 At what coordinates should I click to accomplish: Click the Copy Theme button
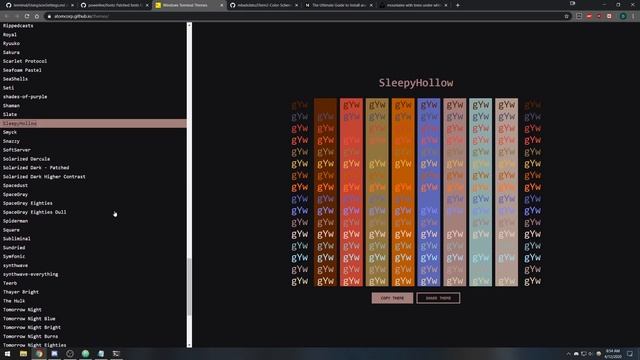pyautogui.click(x=392, y=298)
